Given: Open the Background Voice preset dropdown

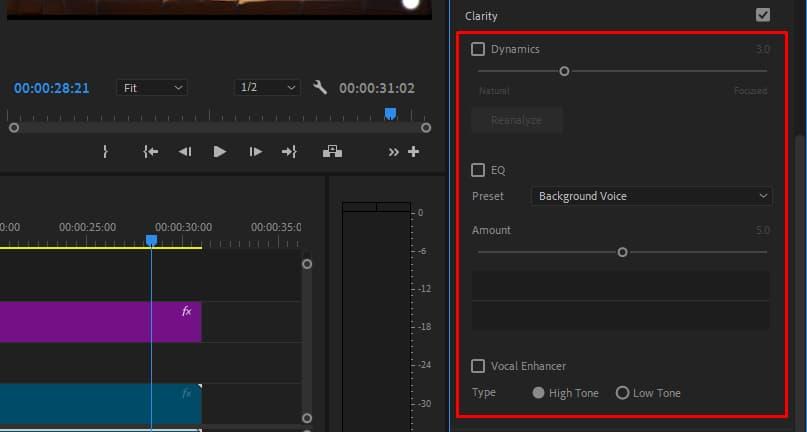Looking at the screenshot, I should click(651, 196).
